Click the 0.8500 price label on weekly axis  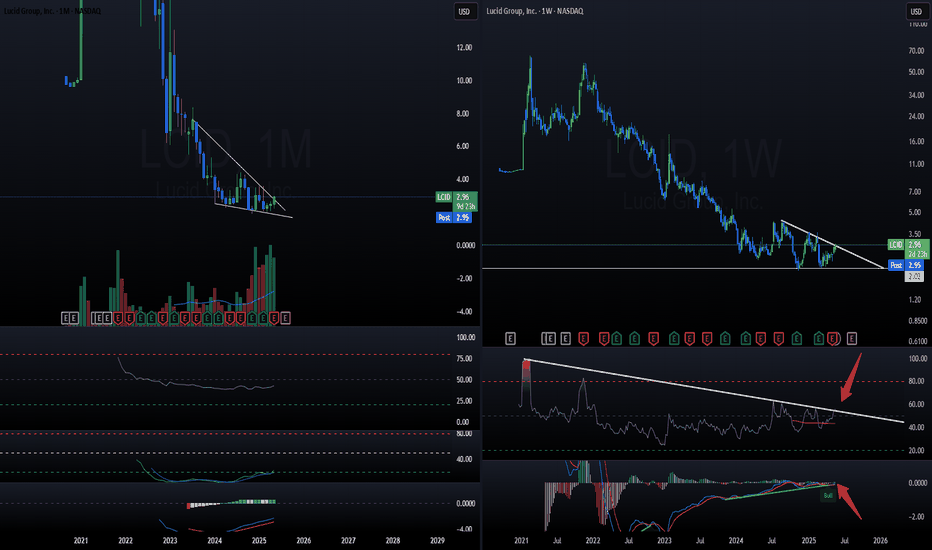pyautogui.click(x=918, y=320)
